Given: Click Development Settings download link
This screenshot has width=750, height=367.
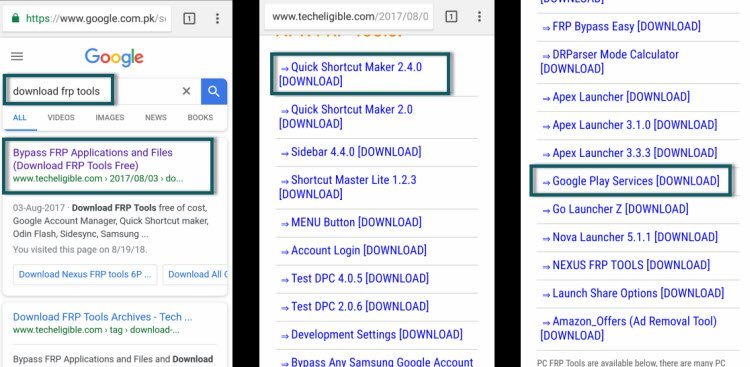Looking at the screenshot, I should click(x=371, y=334).
